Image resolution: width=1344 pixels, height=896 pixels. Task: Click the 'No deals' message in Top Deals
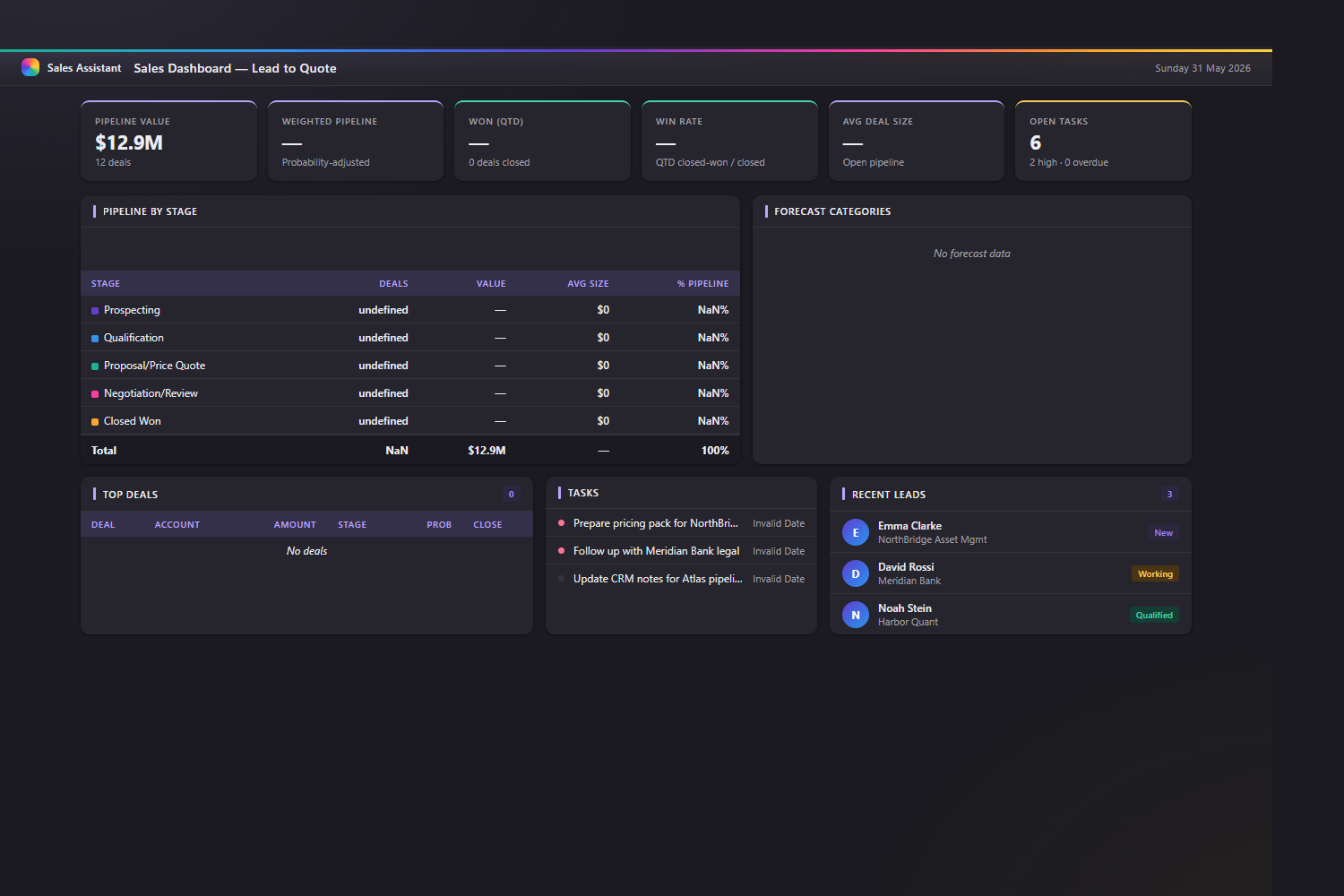tap(306, 551)
